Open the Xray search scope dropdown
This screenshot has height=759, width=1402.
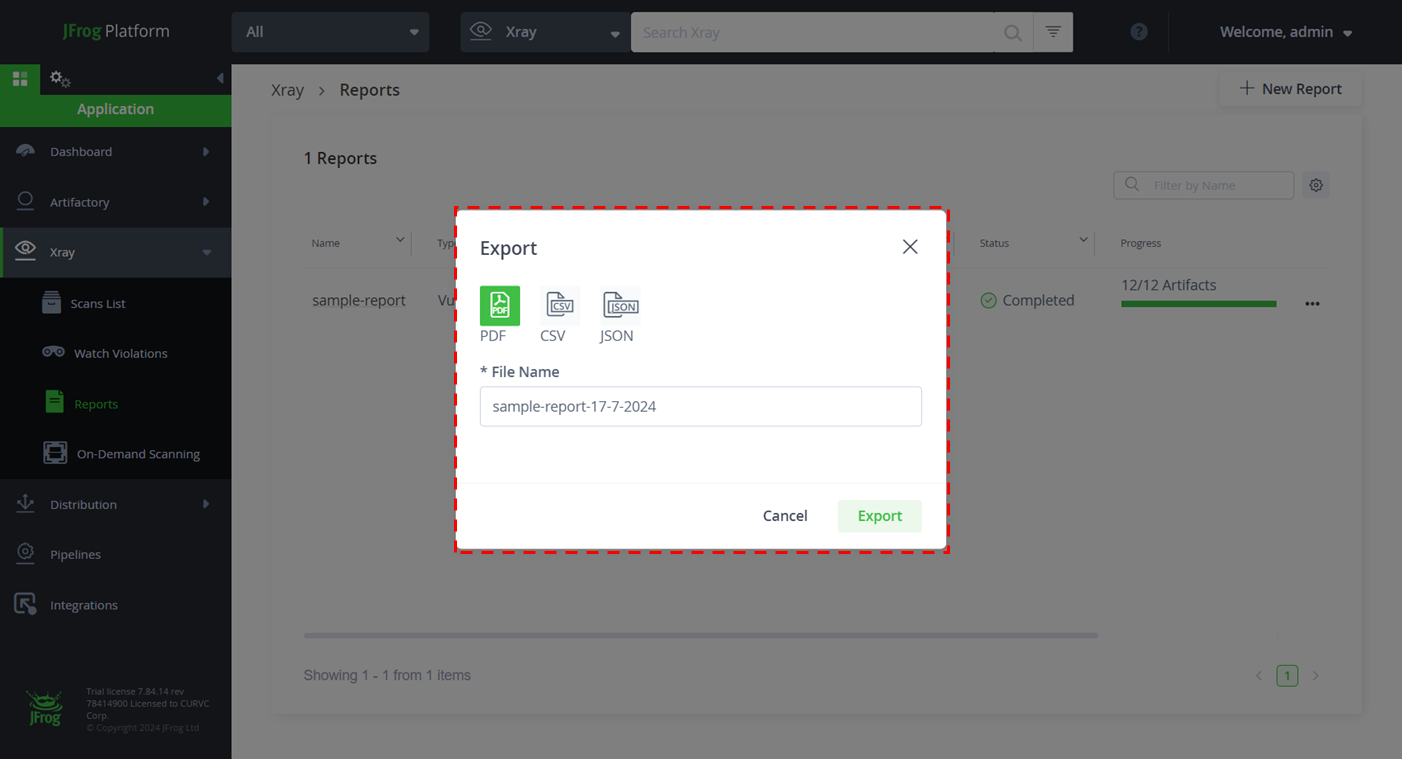545,32
